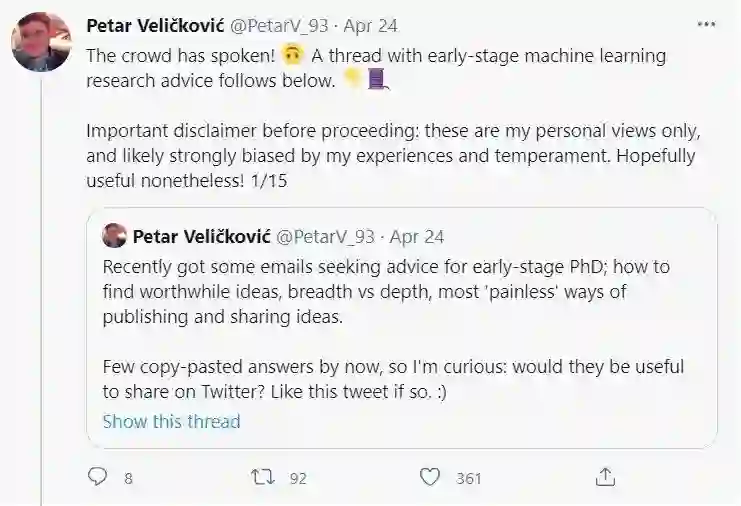Open Petar Veličković's large profile avatar

pyautogui.click(x=41, y=42)
